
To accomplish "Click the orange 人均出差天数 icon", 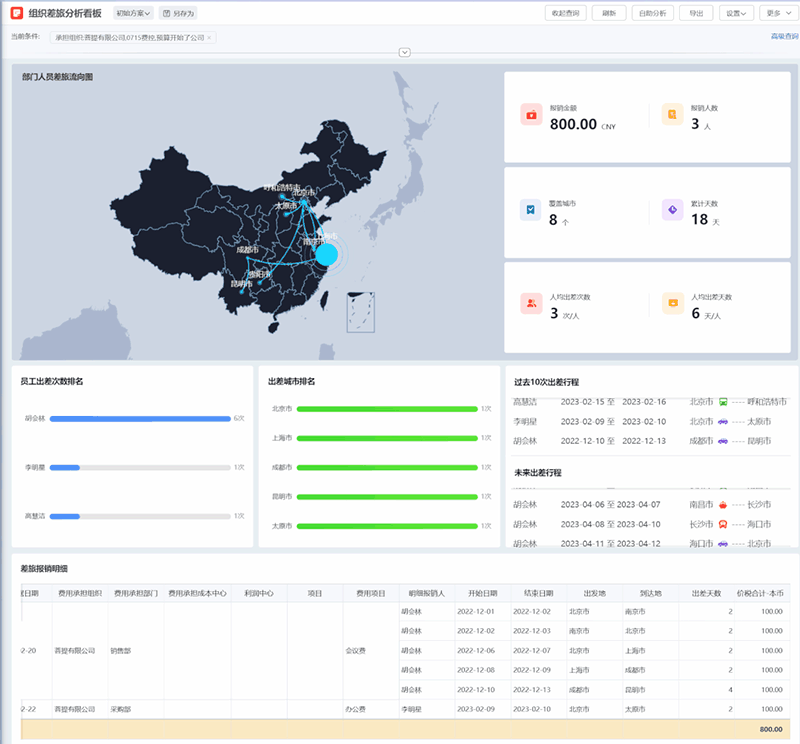I will pyautogui.click(x=672, y=303).
